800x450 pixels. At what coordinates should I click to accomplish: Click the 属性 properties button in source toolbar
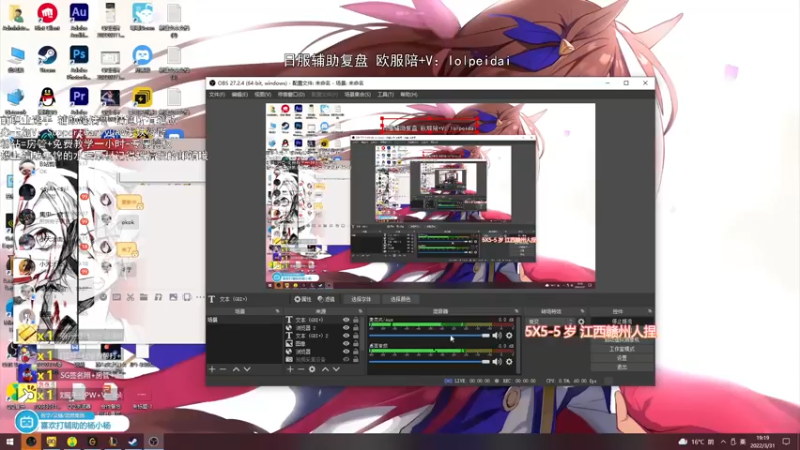[x=303, y=299]
